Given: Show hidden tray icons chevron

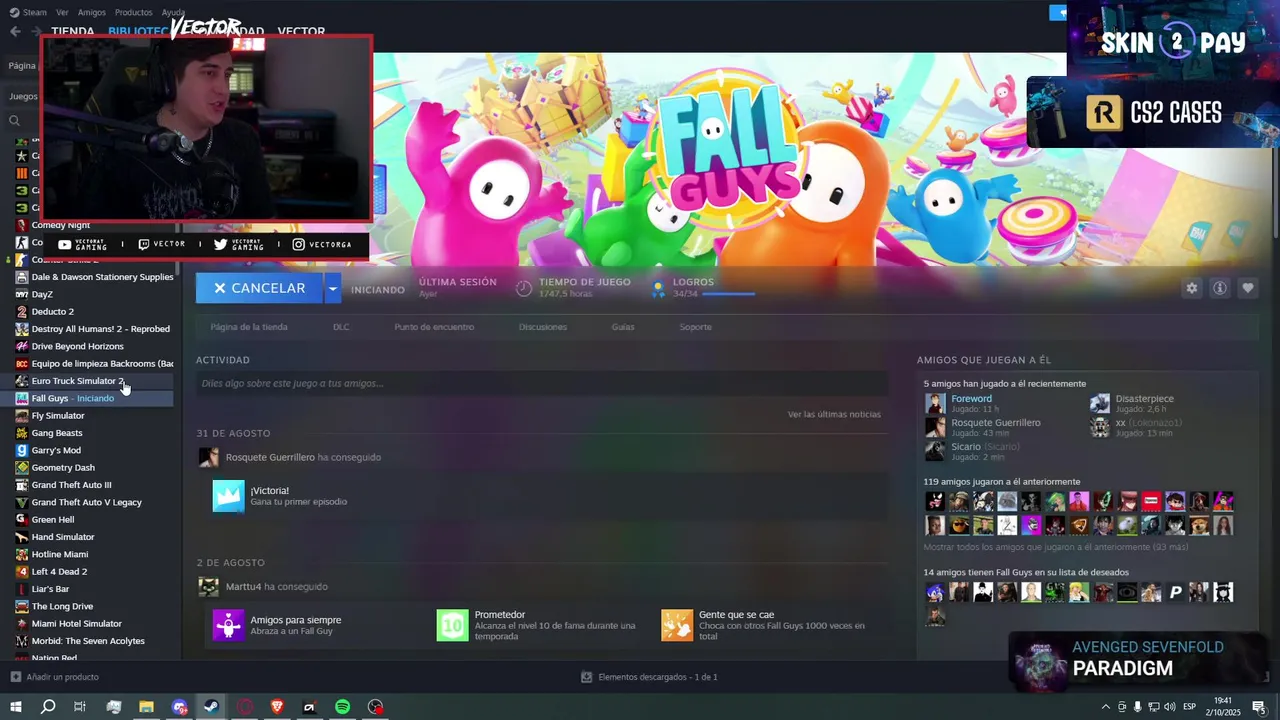Looking at the screenshot, I should pyautogui.click(x=1105, y=707).
